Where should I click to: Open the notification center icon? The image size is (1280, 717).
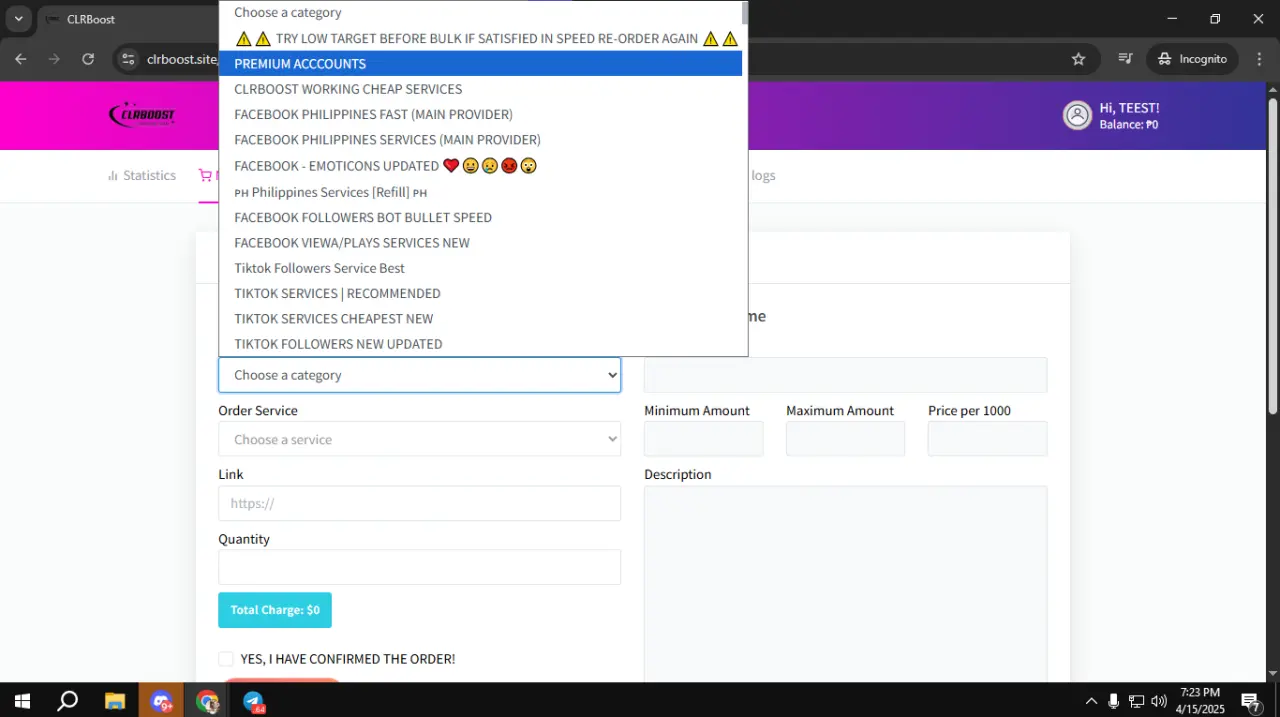(x=1250, y=701)
